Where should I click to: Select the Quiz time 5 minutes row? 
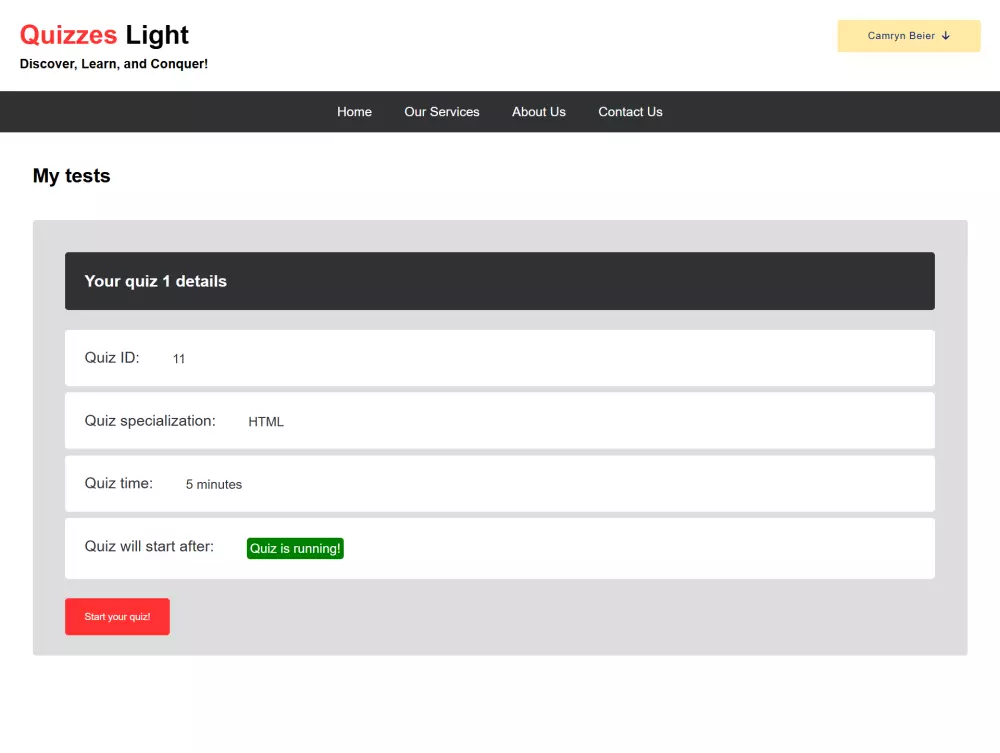500,483
